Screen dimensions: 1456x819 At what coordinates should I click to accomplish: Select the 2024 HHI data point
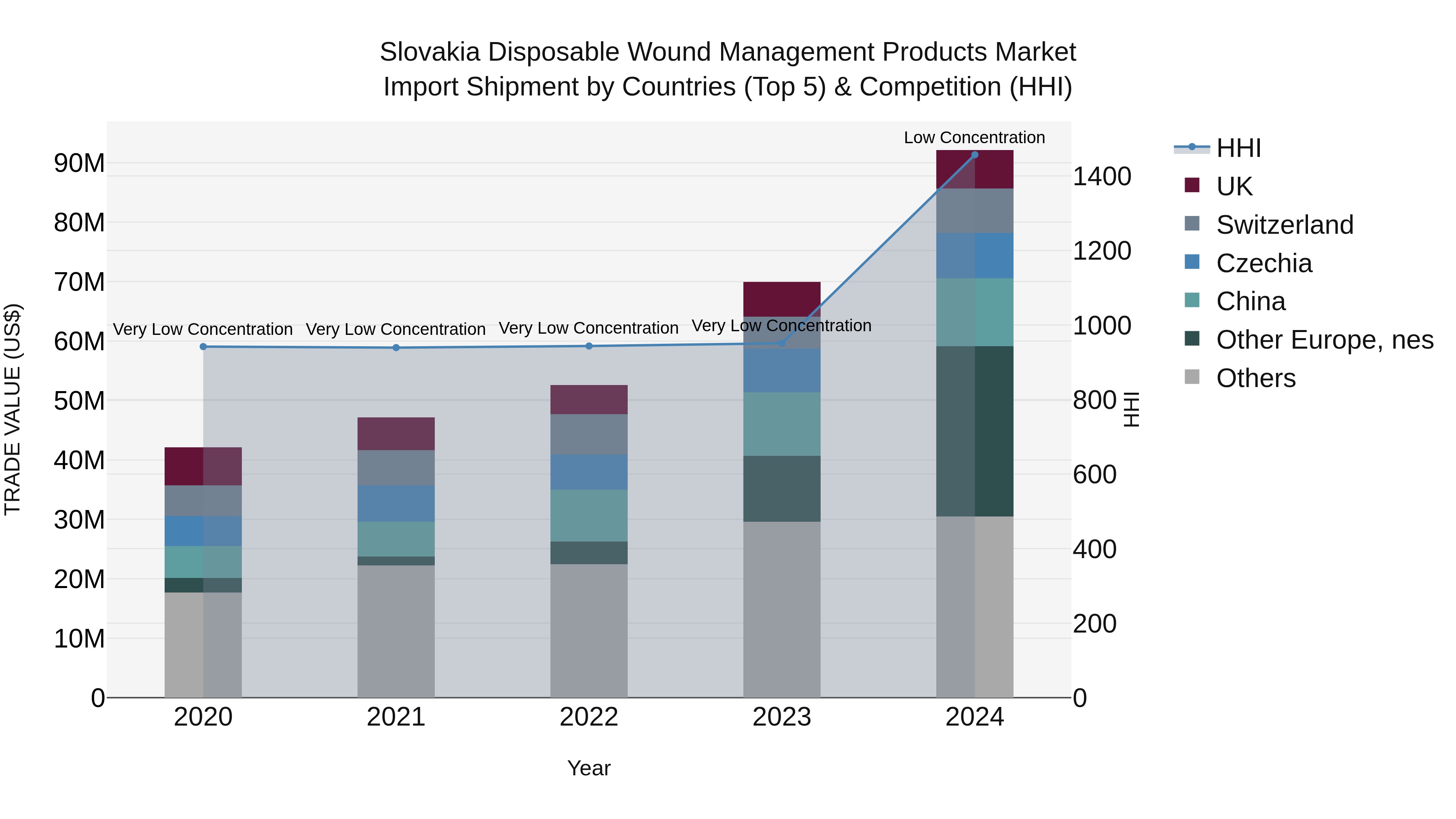974,154
